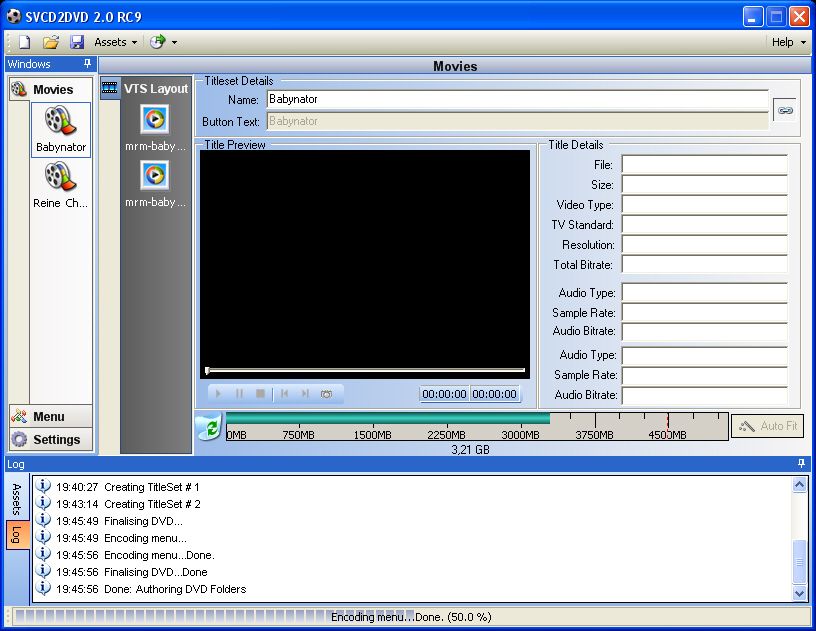Select the Babynator movie titleset

(x=61, y=130)
